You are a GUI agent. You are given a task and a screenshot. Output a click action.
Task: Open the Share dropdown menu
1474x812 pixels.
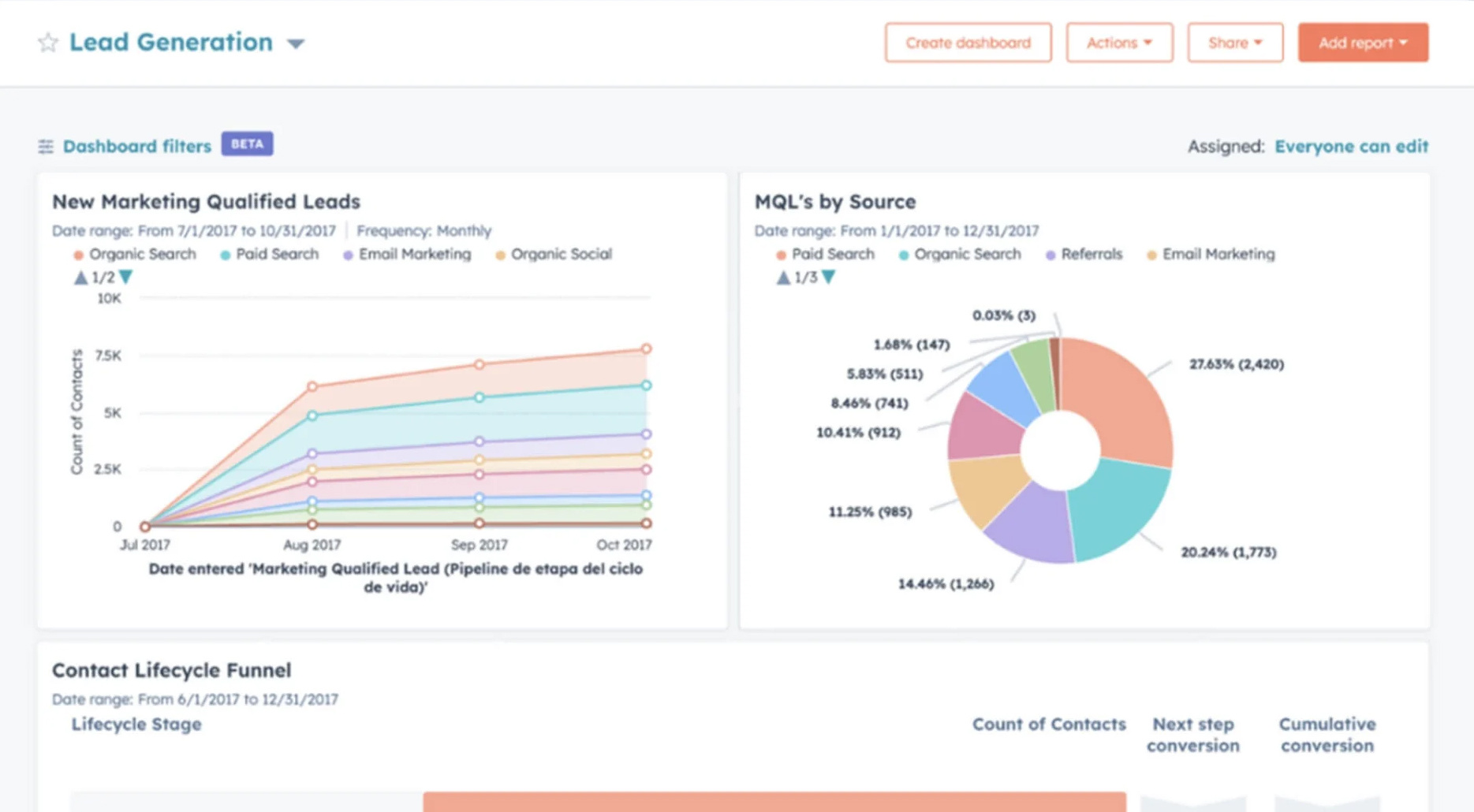tap(1235, 43)
